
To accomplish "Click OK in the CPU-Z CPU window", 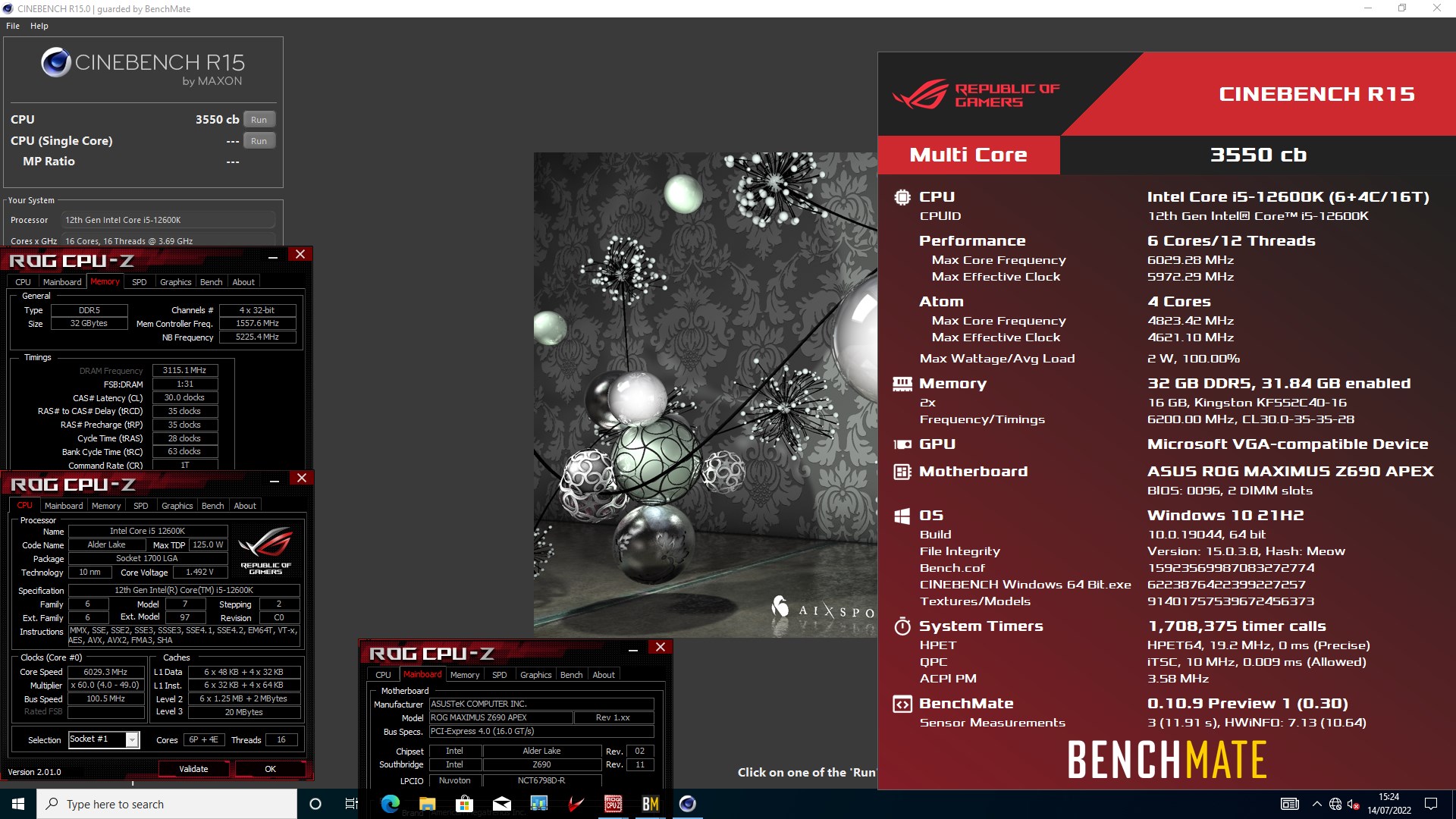I will click(x=271, y=769).
